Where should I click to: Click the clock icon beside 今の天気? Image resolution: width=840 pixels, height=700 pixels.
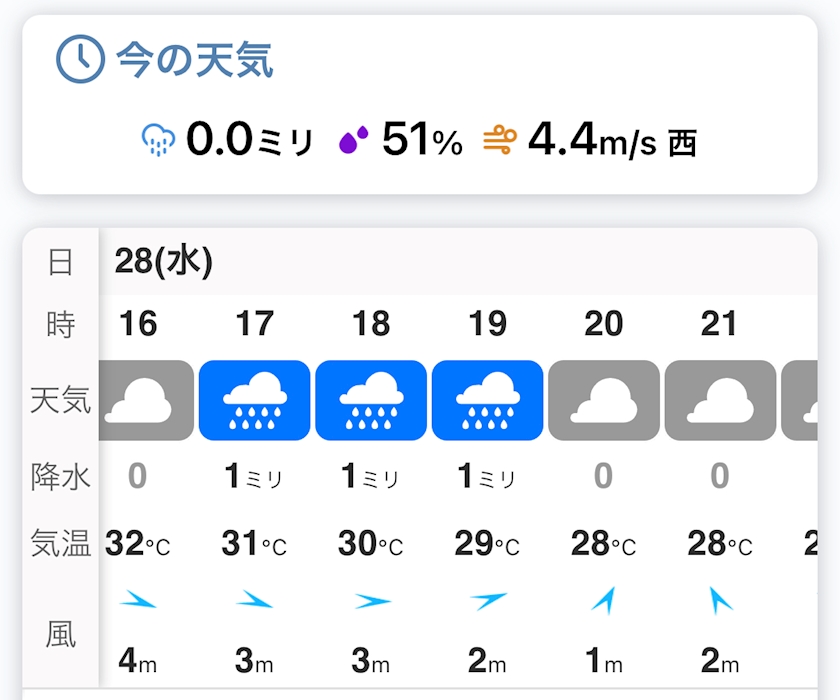click(80, 61)
